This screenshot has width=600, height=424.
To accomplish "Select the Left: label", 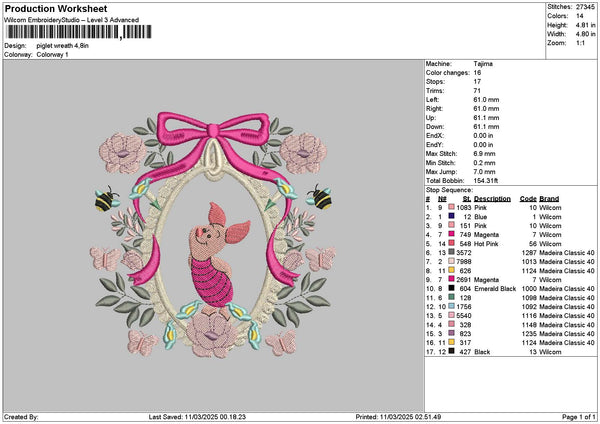I will (x=432, y=100).
